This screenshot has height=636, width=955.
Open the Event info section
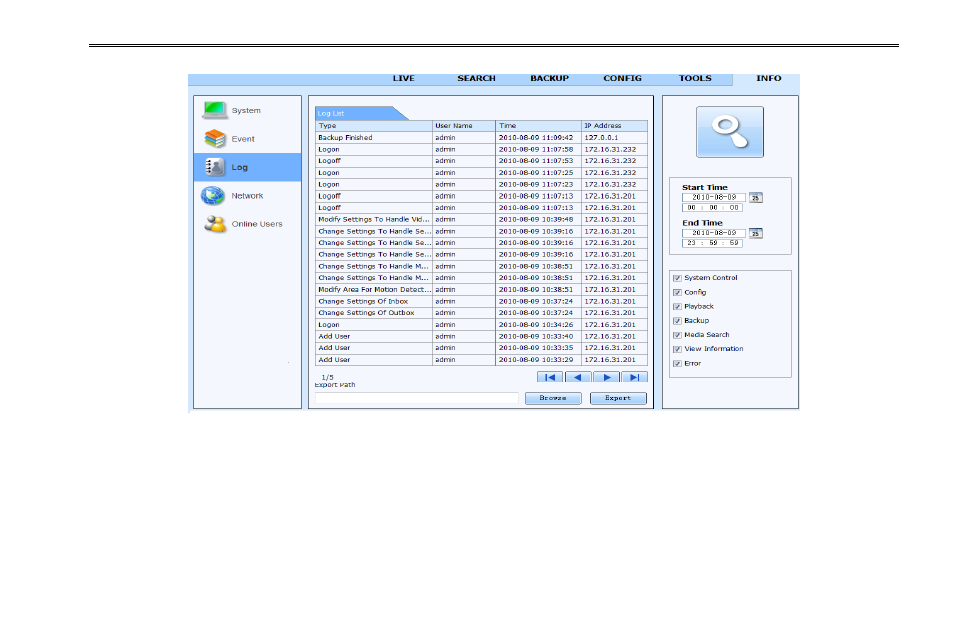[247, 139]
